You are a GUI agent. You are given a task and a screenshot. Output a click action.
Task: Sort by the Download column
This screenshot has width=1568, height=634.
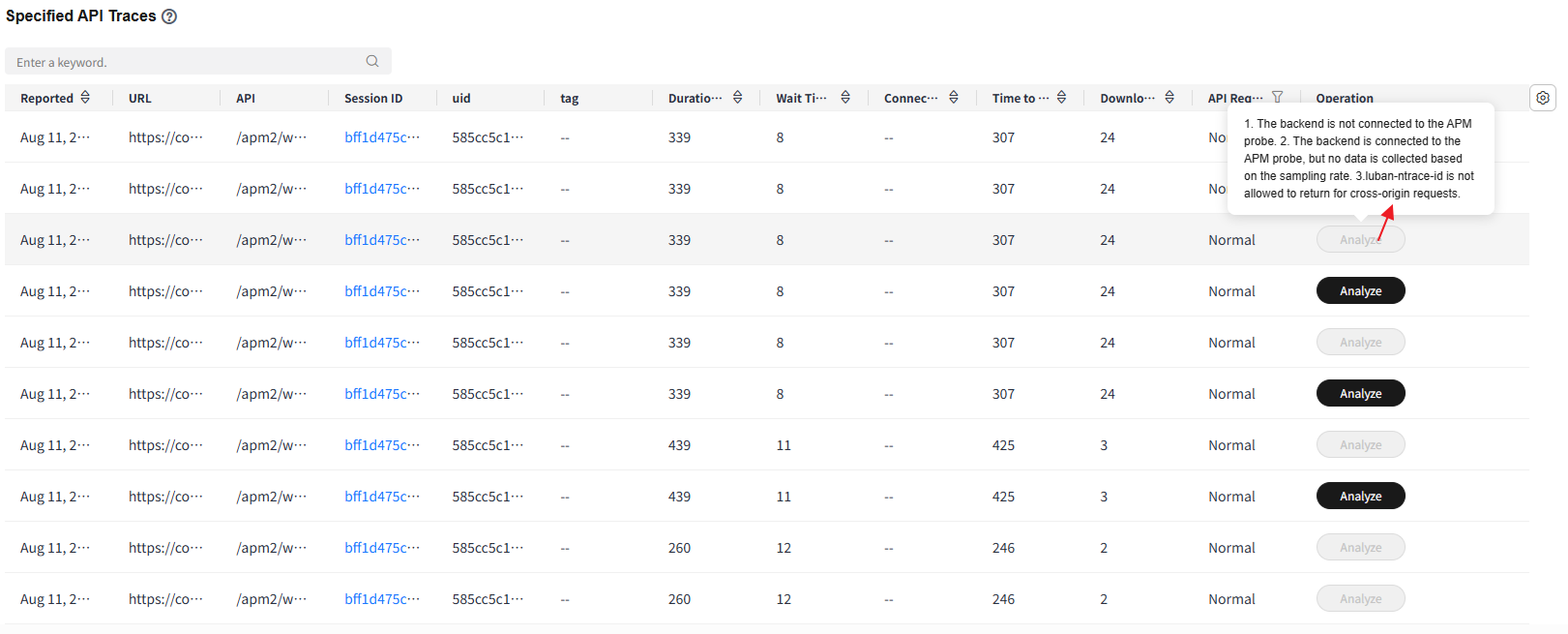click(1169, 97)
